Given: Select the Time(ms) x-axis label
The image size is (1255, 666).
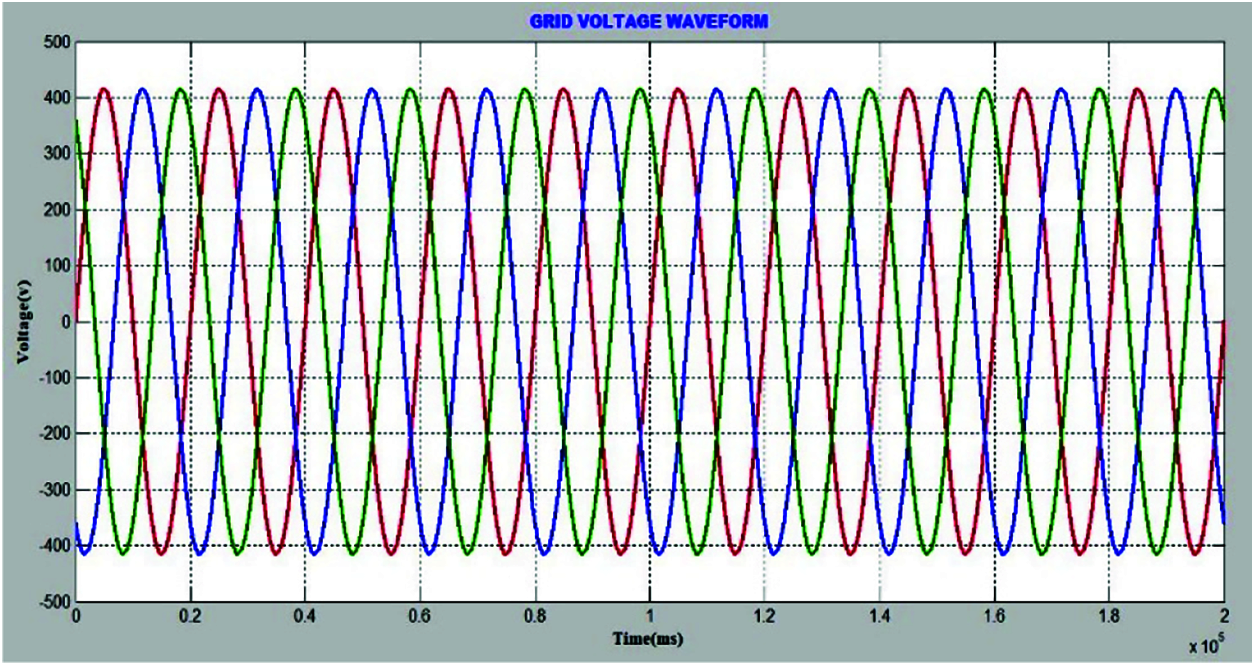Looking at the screenshot, I should (648, 637).
